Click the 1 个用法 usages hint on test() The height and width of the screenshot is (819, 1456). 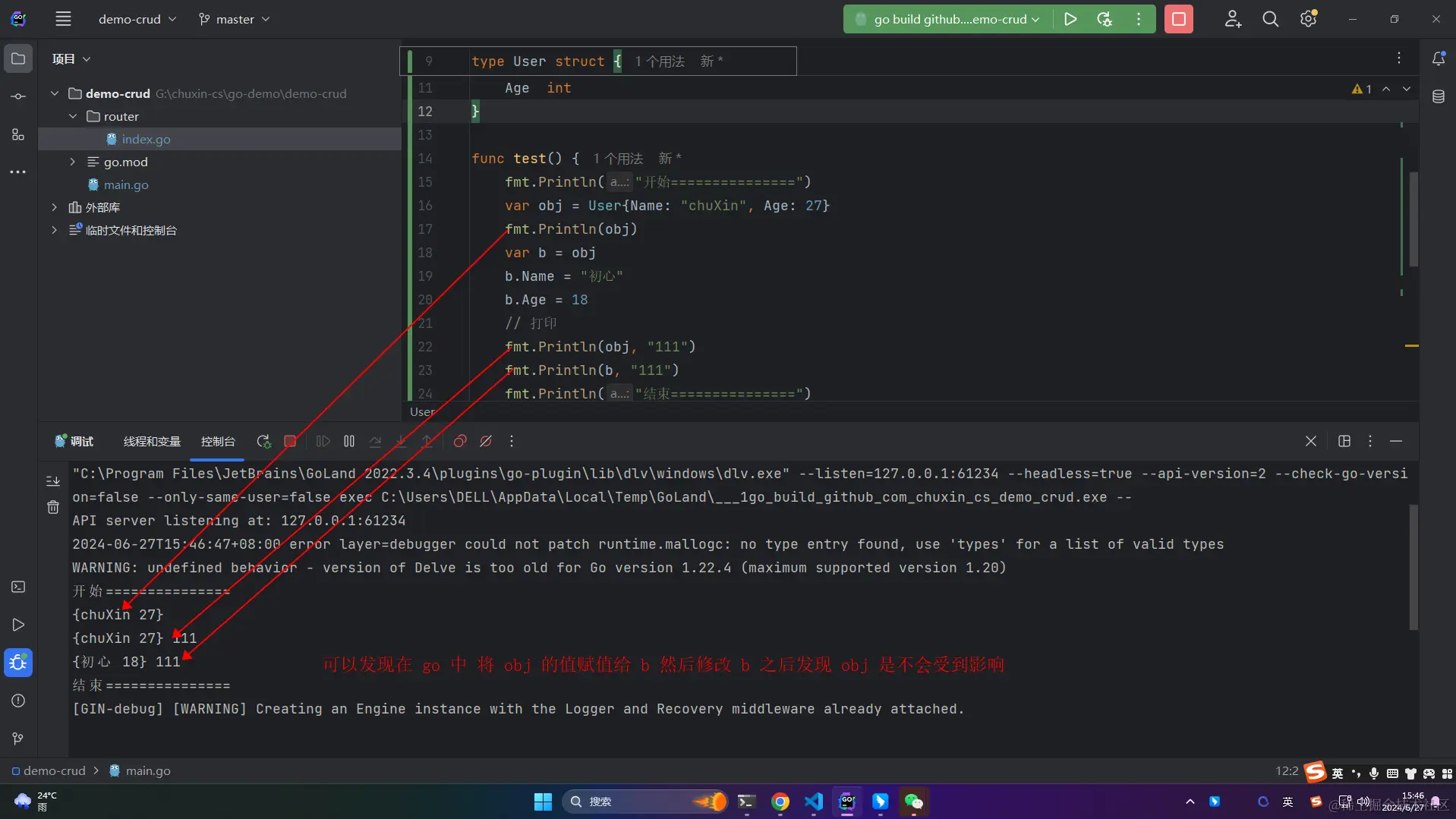click(618, 159)
